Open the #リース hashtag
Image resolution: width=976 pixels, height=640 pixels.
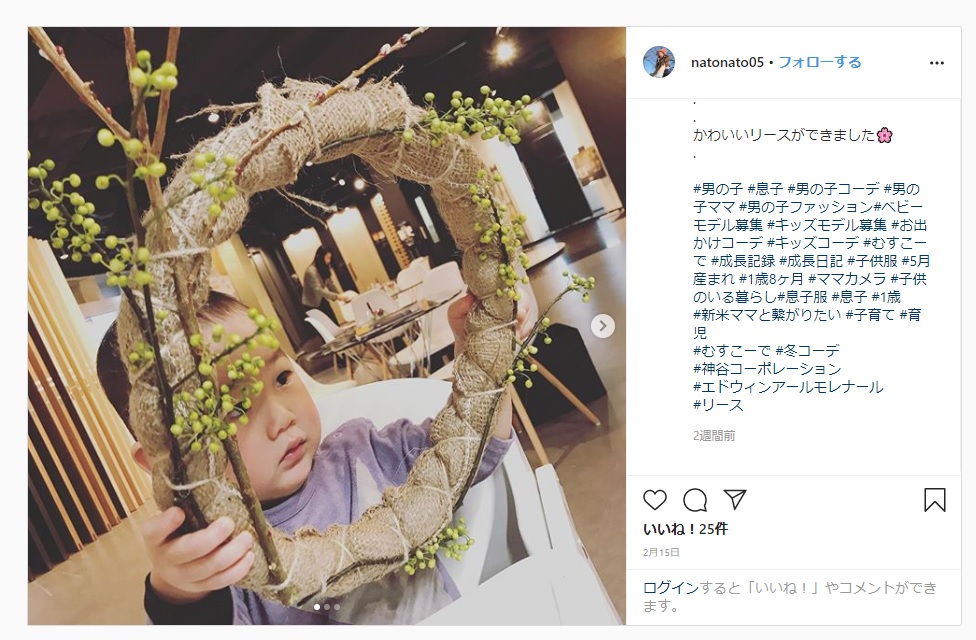click(718, 405)
